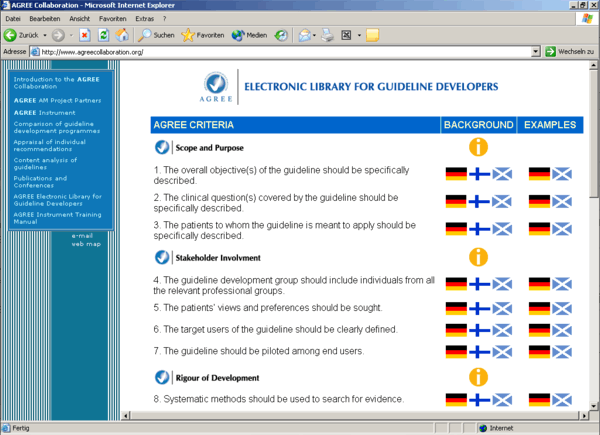Click Finnish background flag for criterion 1
Viewport: 600px width, 435px height.
(x=479, y=174)
